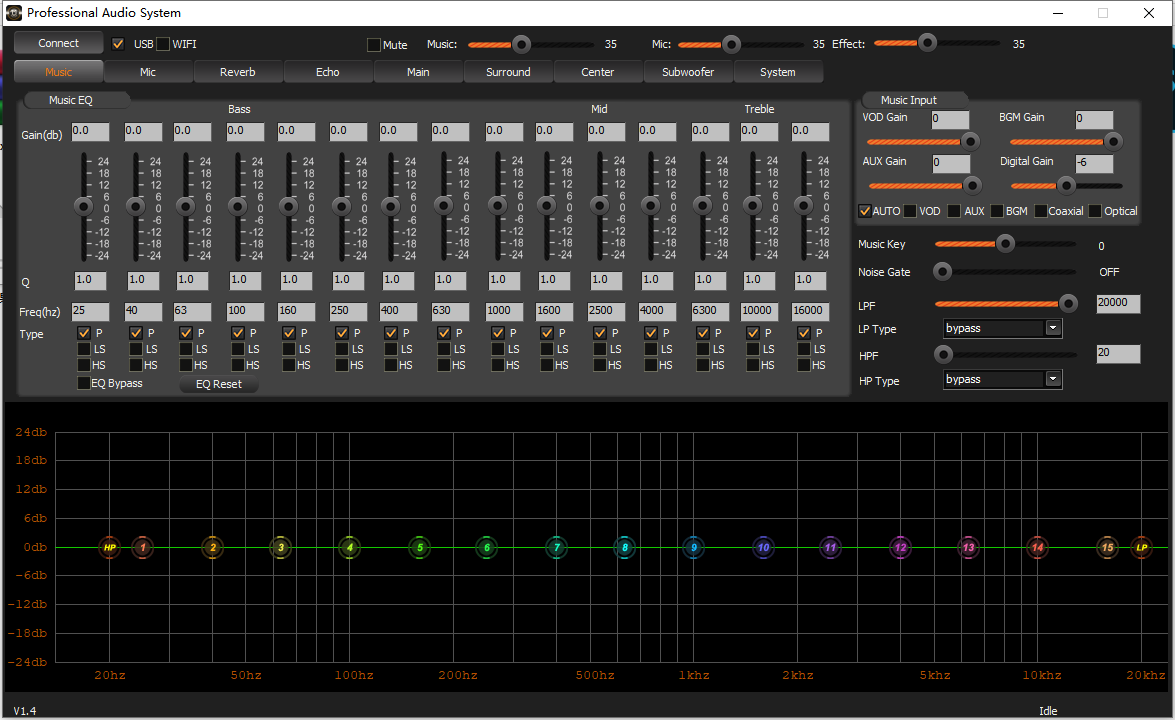Click the EQ Reset button
The image size is (1175, 720).
tap(218, 384)
